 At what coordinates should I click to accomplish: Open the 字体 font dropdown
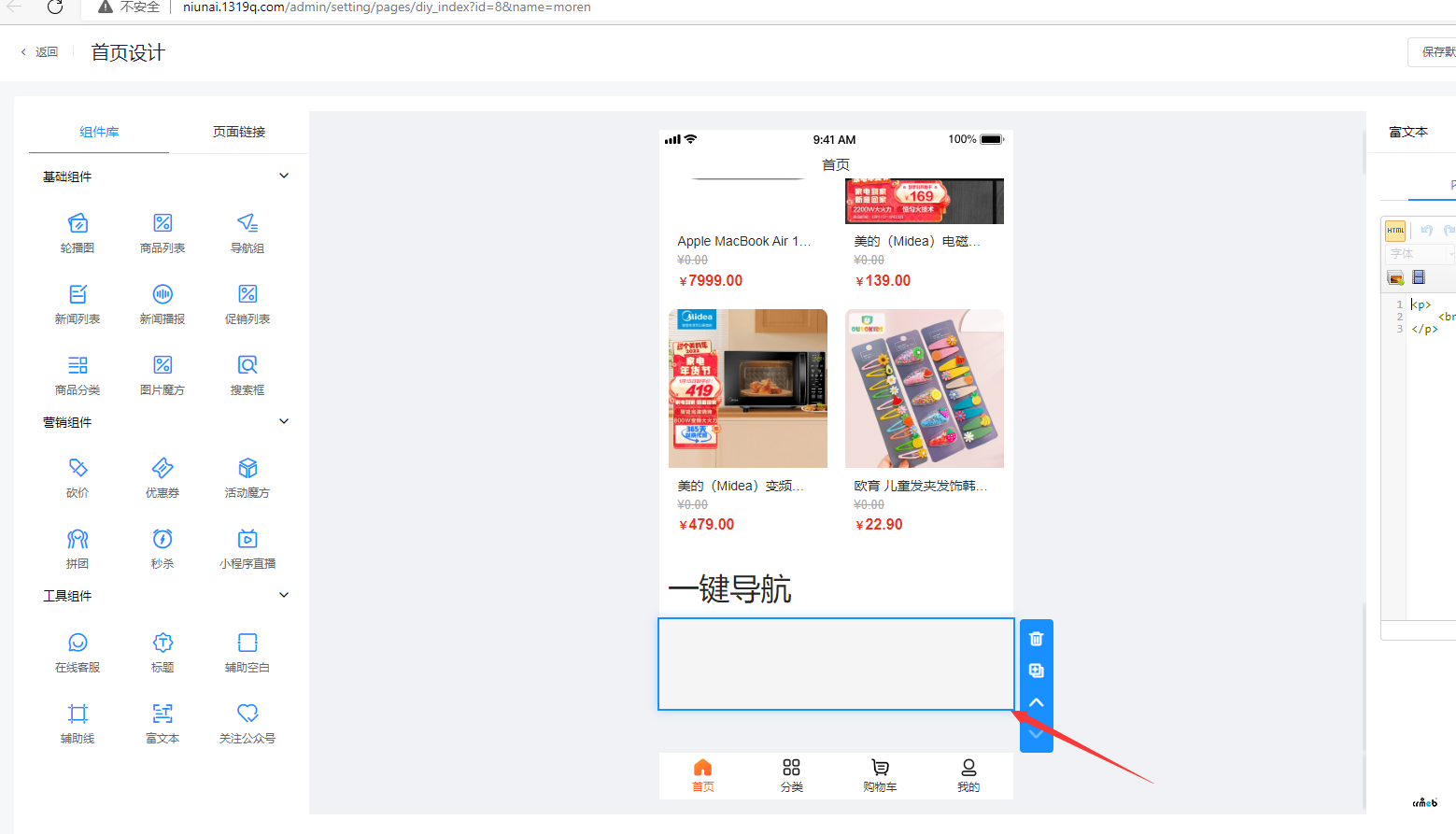coord(1420,254)
